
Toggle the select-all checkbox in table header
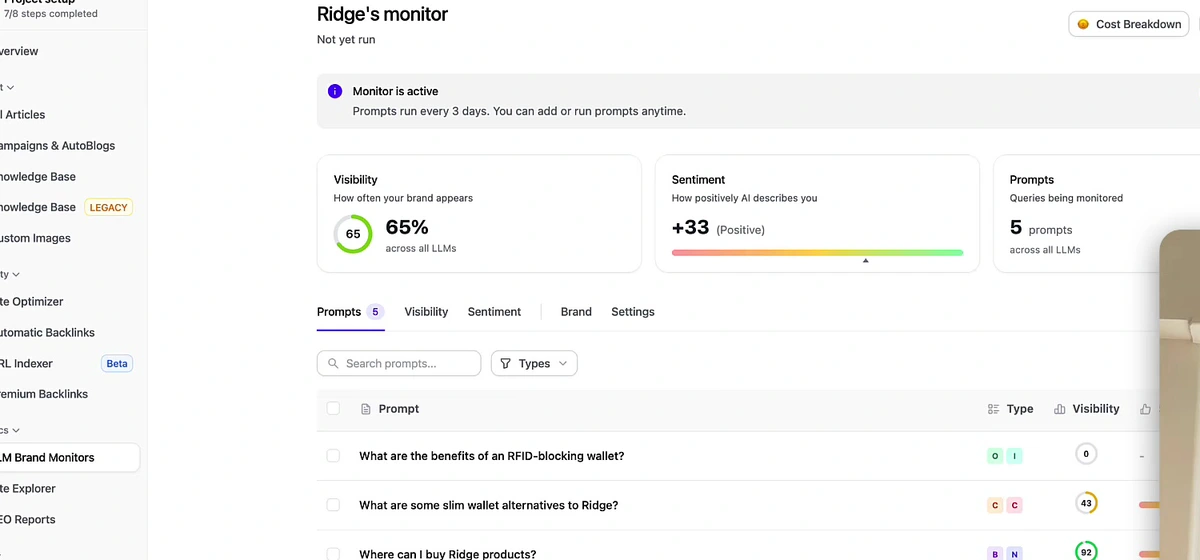(x=333, y=408)
